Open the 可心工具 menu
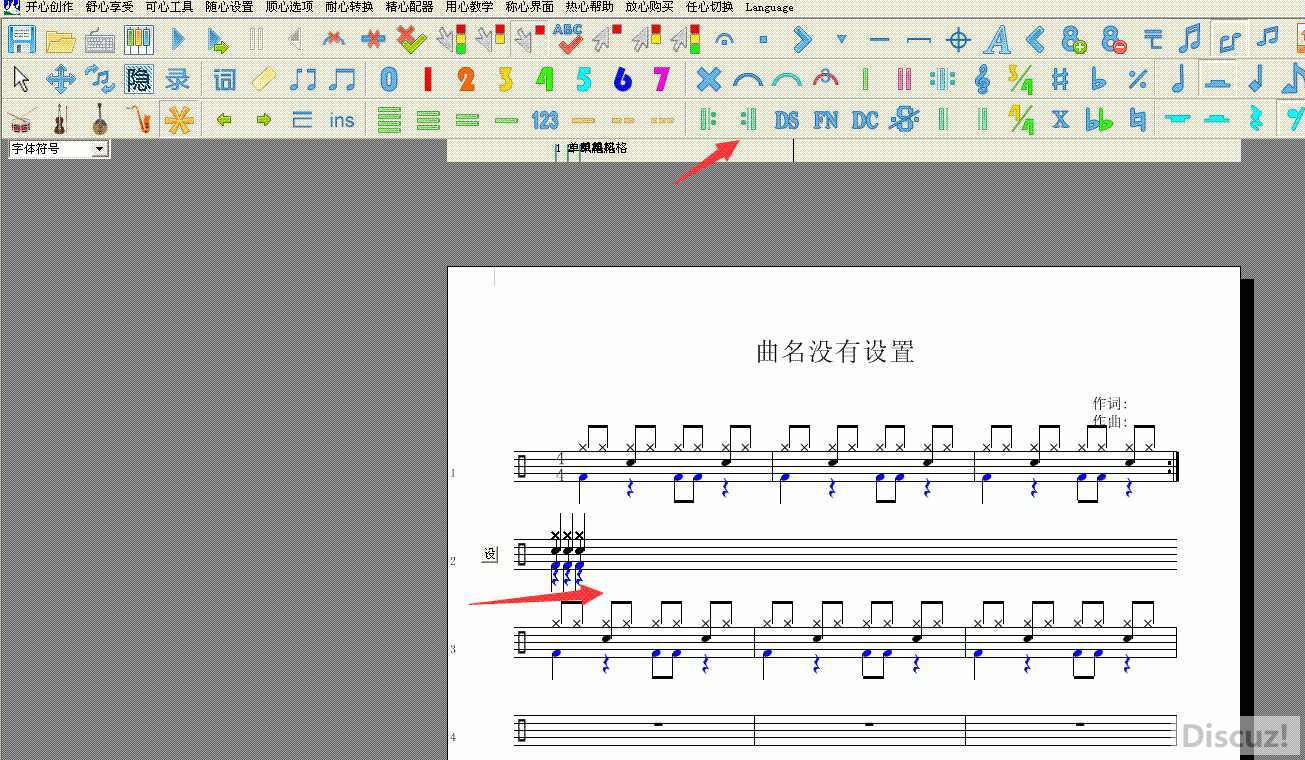The height and width of the screenshot is (760, 1305). pyautogui.click(x=169, y=7)
